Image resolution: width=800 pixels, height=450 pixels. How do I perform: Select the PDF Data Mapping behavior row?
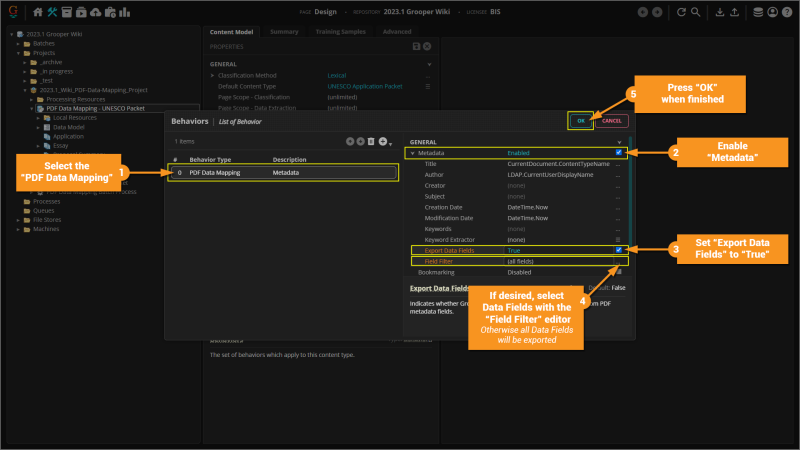coord(284,172)
